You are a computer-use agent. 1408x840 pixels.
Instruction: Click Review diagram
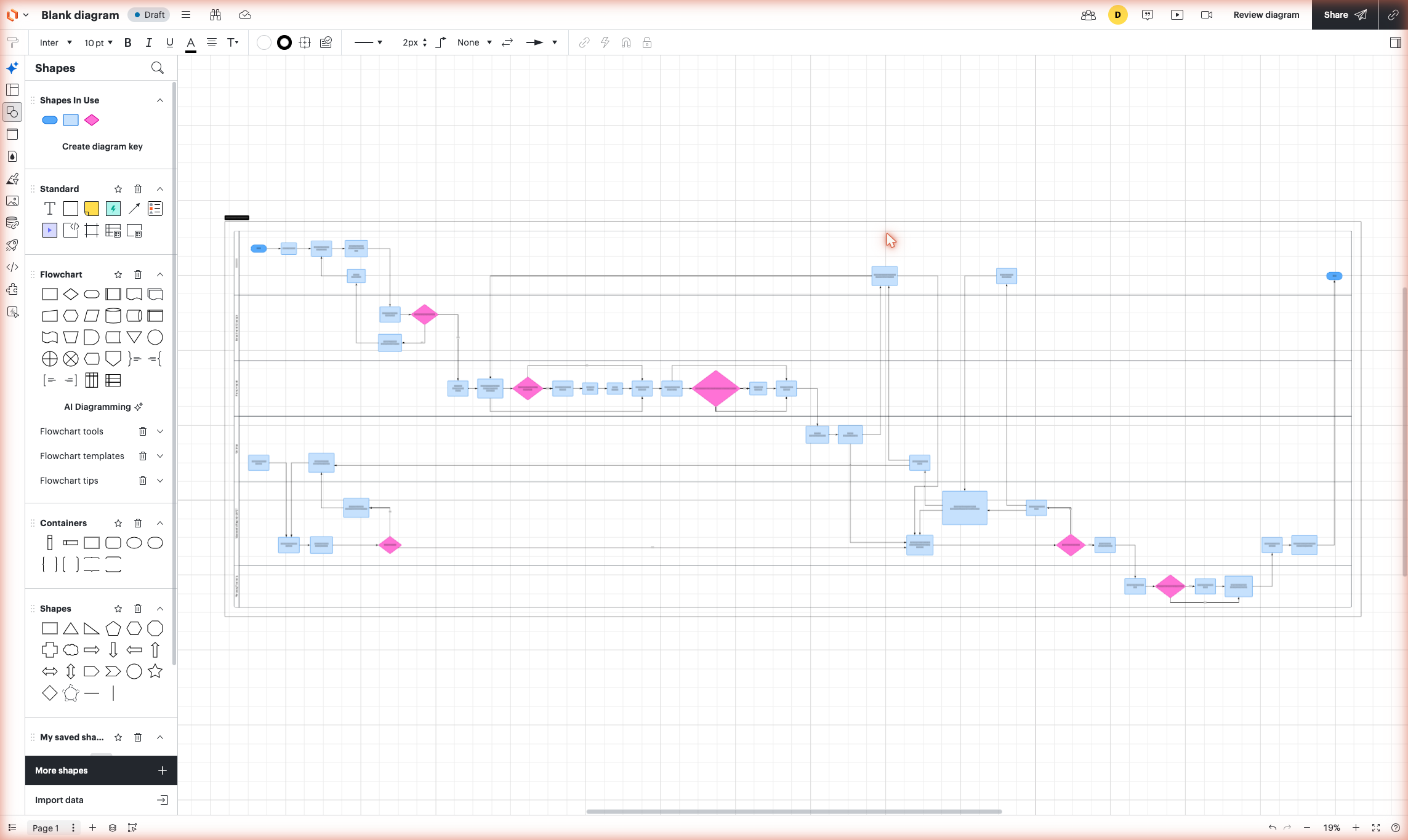1266,15
